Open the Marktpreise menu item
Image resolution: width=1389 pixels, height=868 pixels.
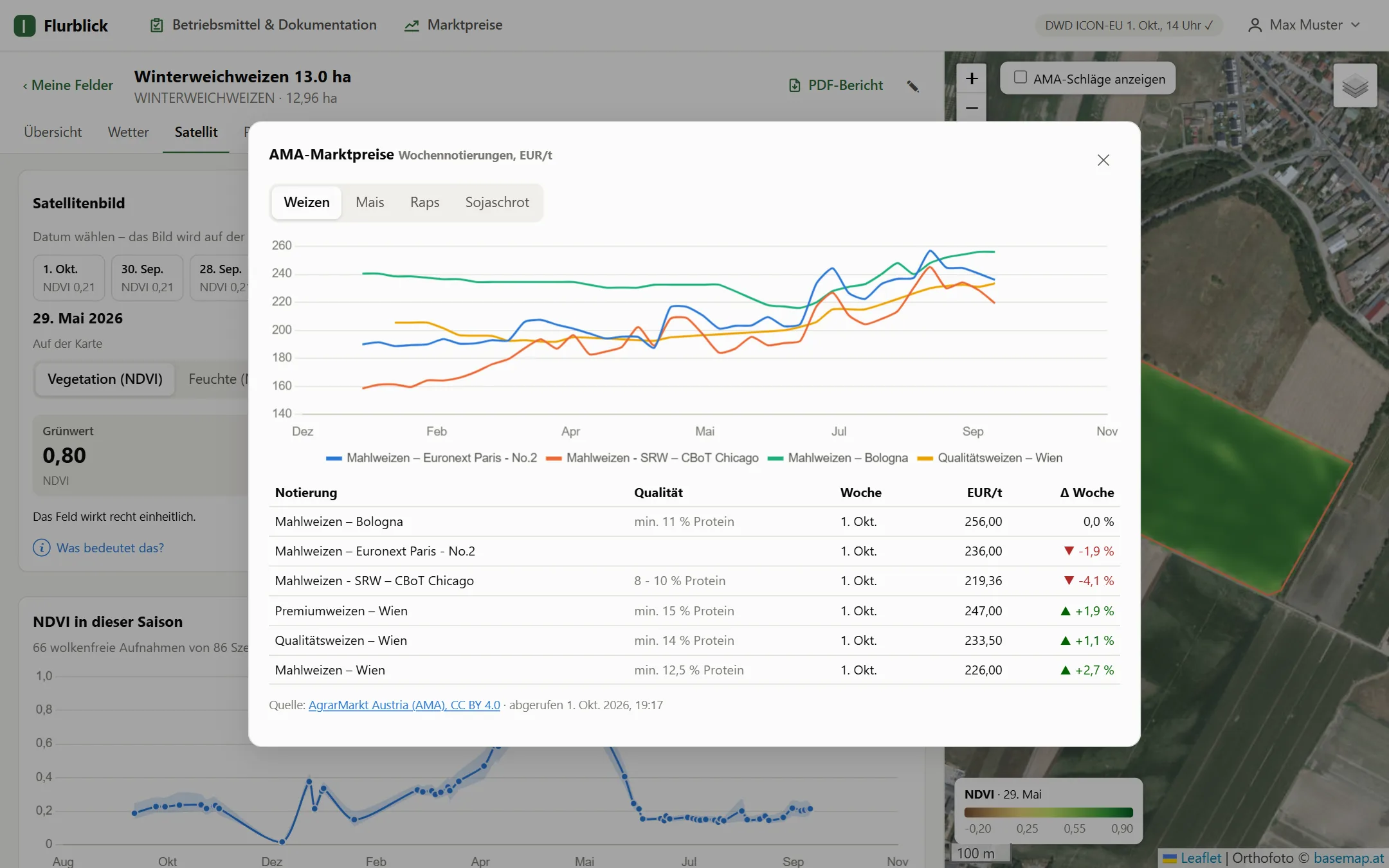coord(453,25)
